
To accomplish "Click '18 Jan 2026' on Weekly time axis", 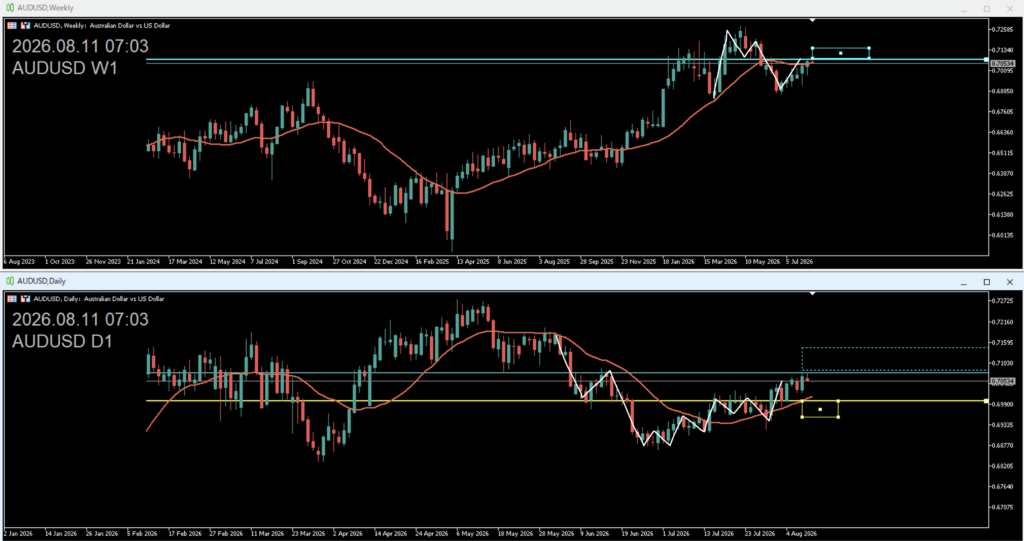I will click(x=678, y=261).
